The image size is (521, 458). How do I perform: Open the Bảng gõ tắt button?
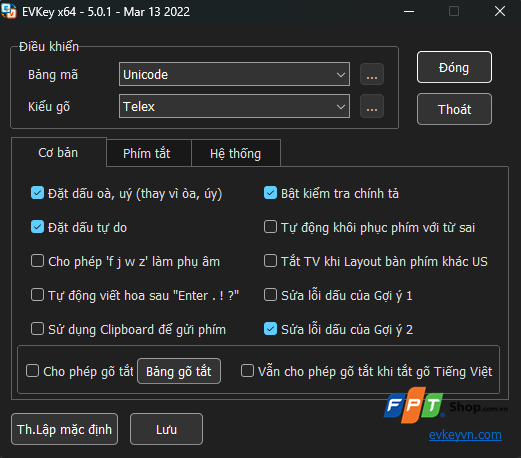click(x=179, y=371)
